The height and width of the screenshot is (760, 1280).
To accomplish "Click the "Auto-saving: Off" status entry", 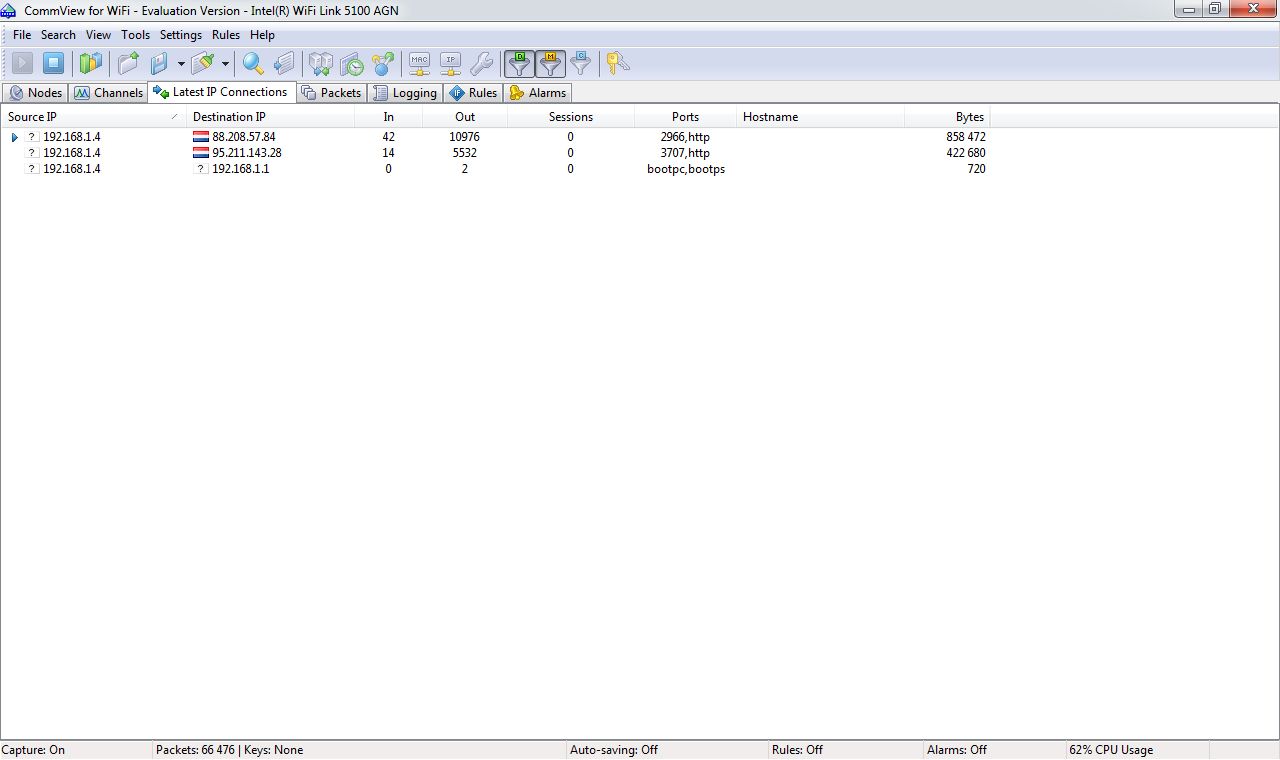I will [x=614, y=750].
